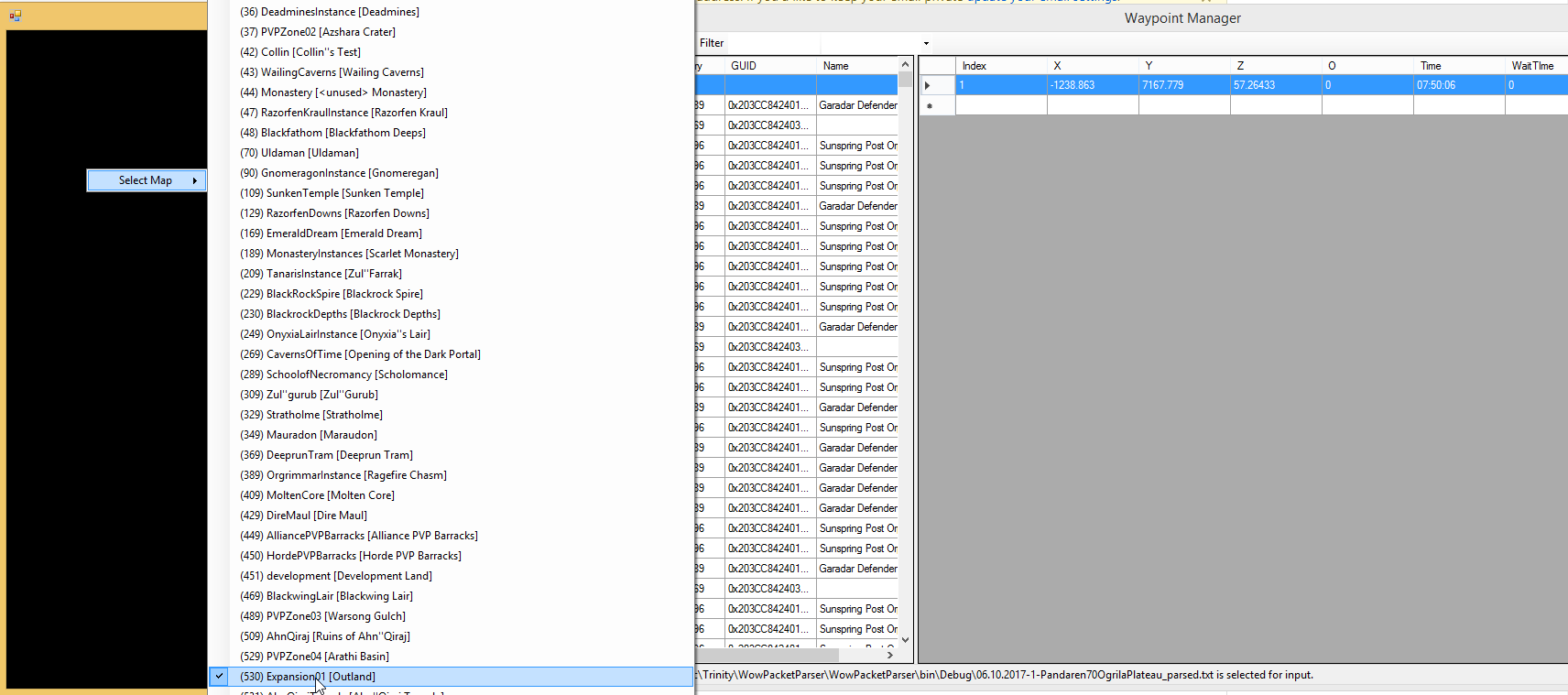The image size is (1568, 695).
Task: Sort by Name column header in creature grid
Action: point(857,66)
